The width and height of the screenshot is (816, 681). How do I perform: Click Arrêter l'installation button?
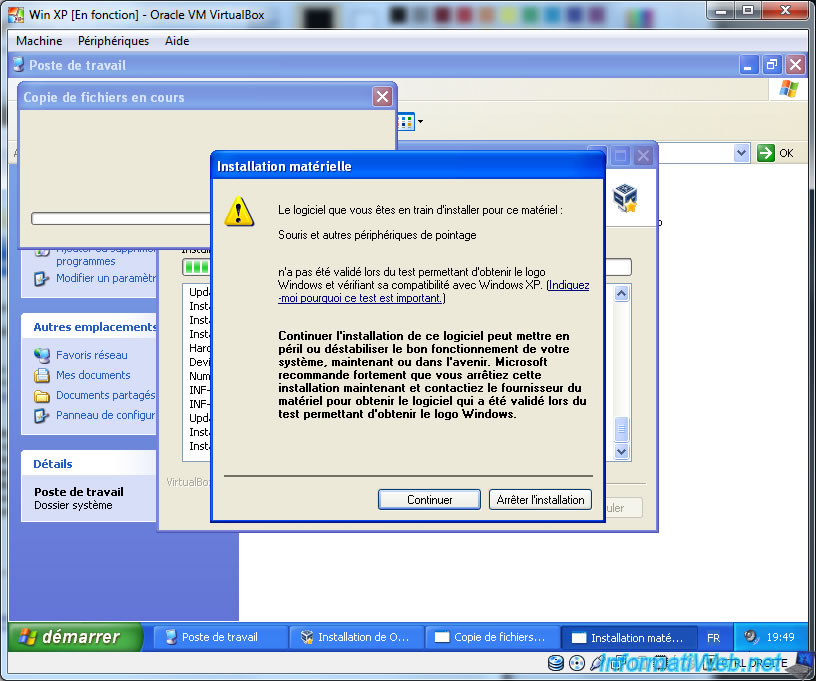(x=540, y=499)
